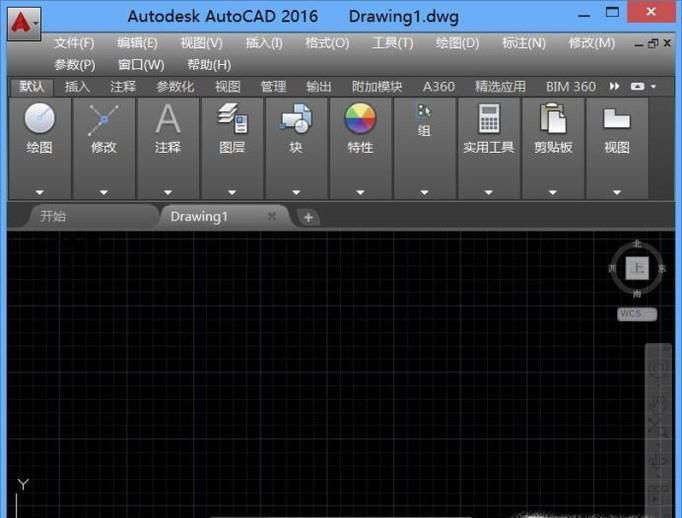
Task: Switch to the 插入 ribbon tab
Action: tap(77, 87)
